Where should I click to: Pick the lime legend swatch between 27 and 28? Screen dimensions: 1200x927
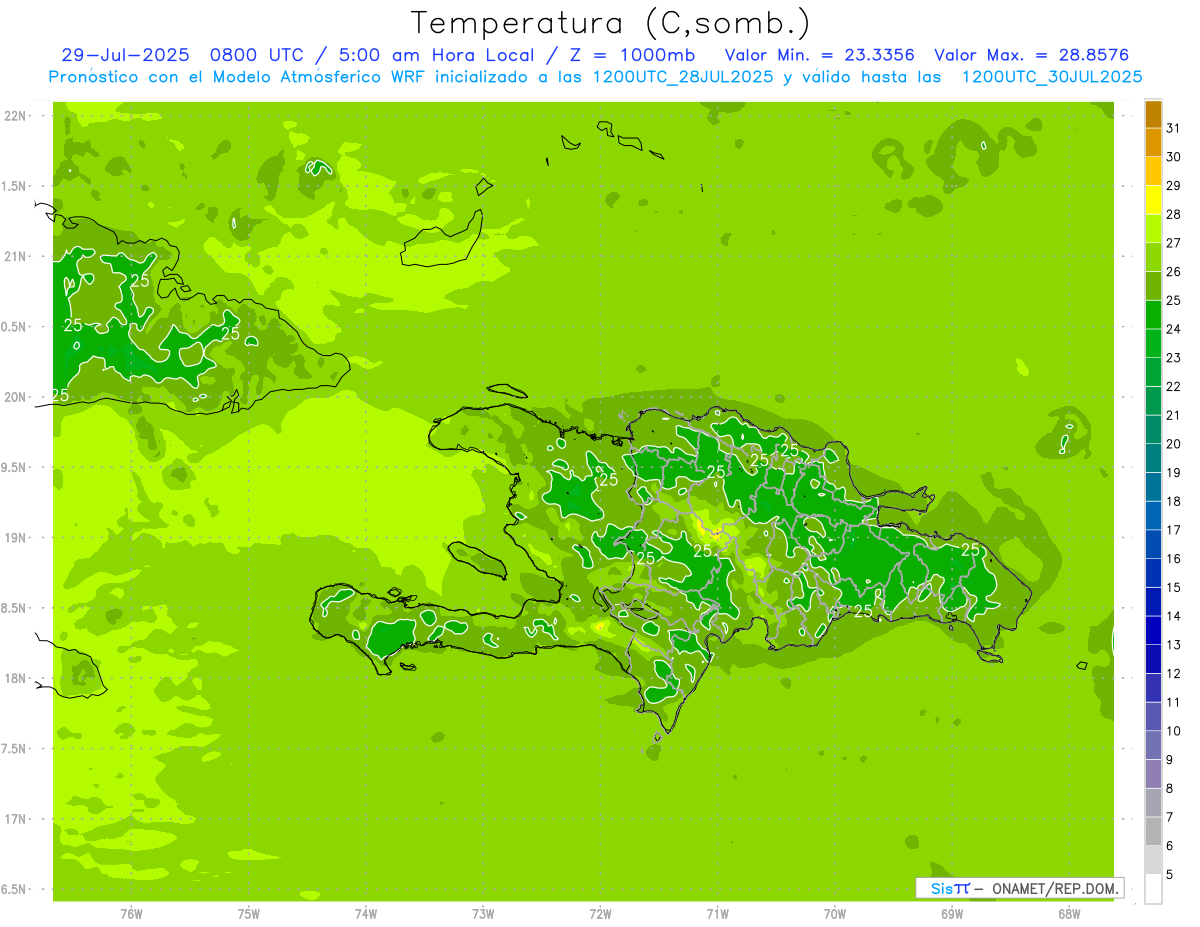point(1153,229)
